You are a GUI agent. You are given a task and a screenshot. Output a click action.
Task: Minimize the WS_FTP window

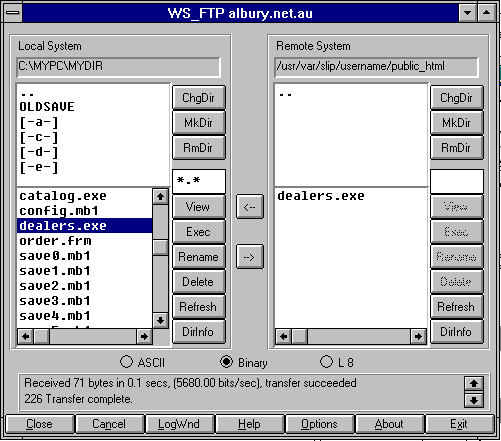[467, 13]
